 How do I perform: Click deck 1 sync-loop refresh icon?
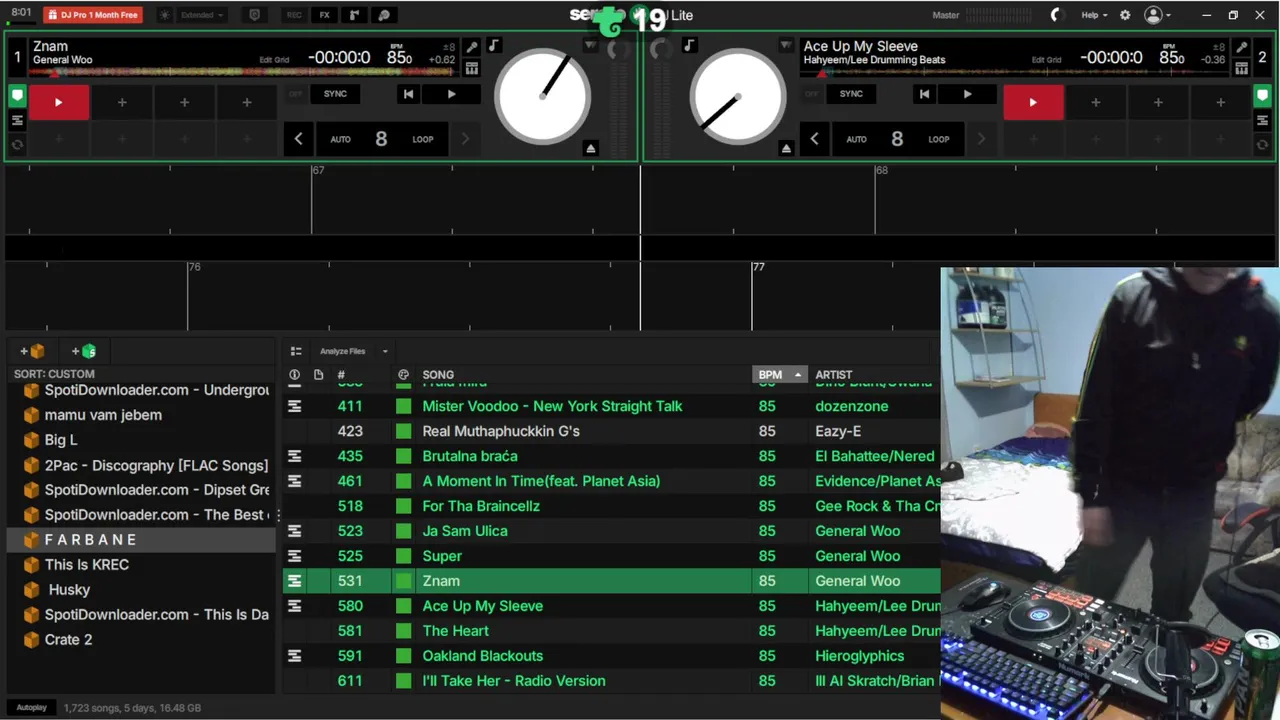[17, 144]
